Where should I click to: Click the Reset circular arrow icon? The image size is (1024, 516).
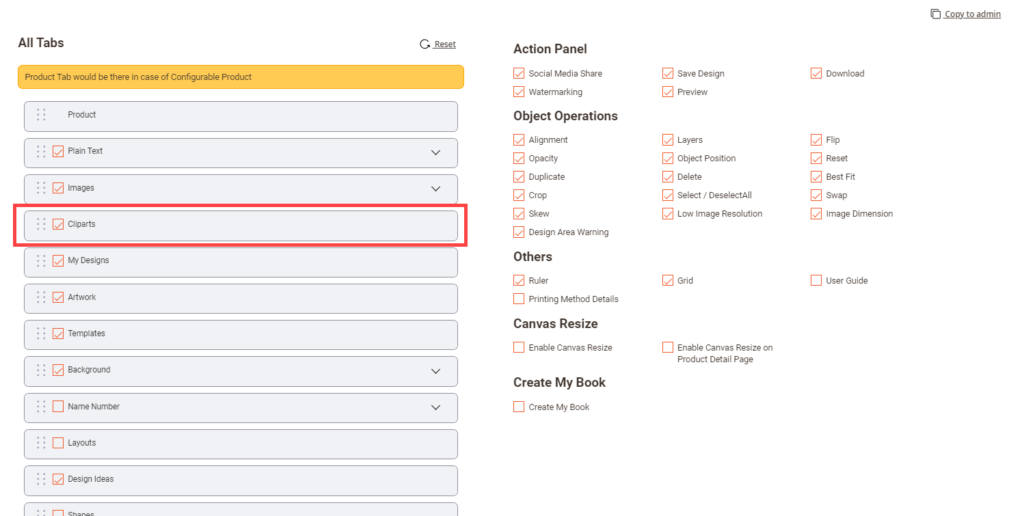coord(425,44)
